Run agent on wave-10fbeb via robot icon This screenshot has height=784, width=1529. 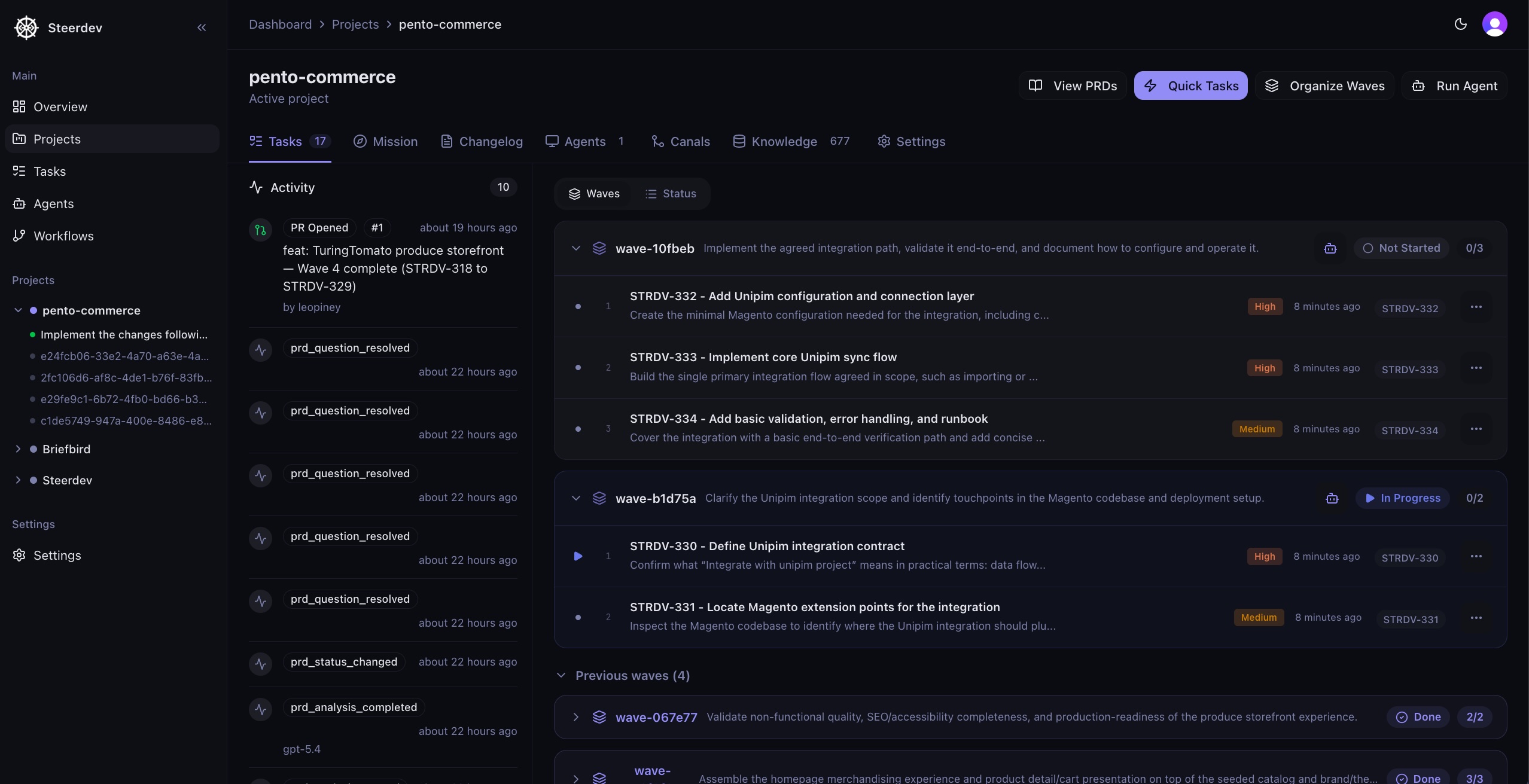[x=1329, y=248]
